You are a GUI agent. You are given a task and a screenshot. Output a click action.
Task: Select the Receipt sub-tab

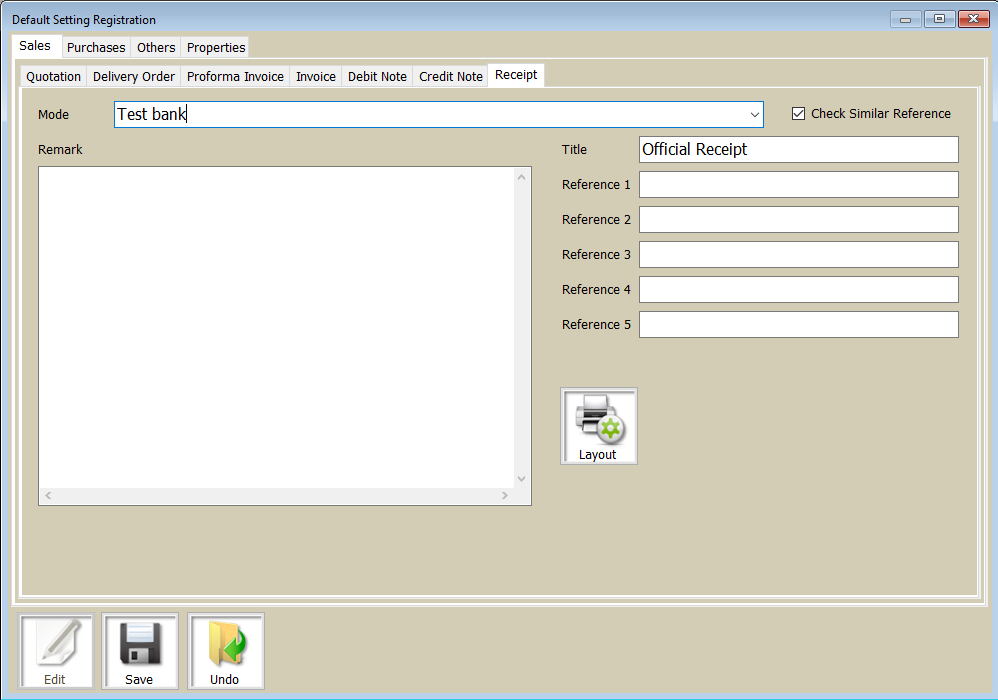516,75
